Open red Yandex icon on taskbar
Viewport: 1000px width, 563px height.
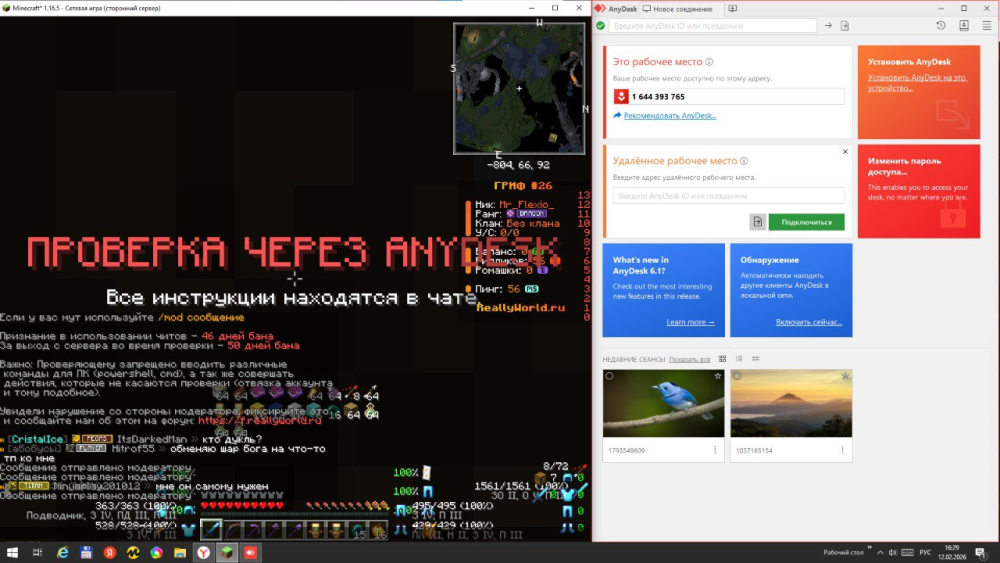110,552
